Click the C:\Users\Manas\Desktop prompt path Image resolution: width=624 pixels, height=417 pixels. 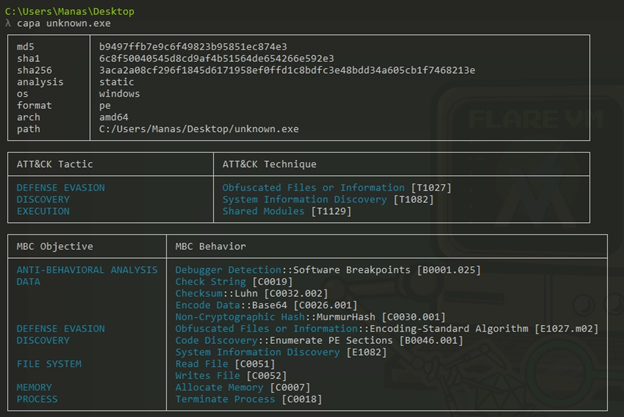[68, 10]
